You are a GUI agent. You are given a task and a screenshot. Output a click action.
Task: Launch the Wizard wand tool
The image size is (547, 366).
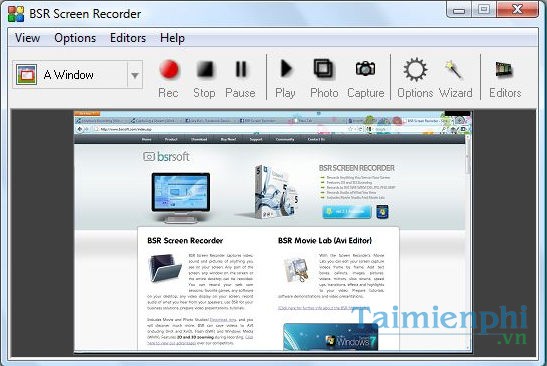(455, 79)
